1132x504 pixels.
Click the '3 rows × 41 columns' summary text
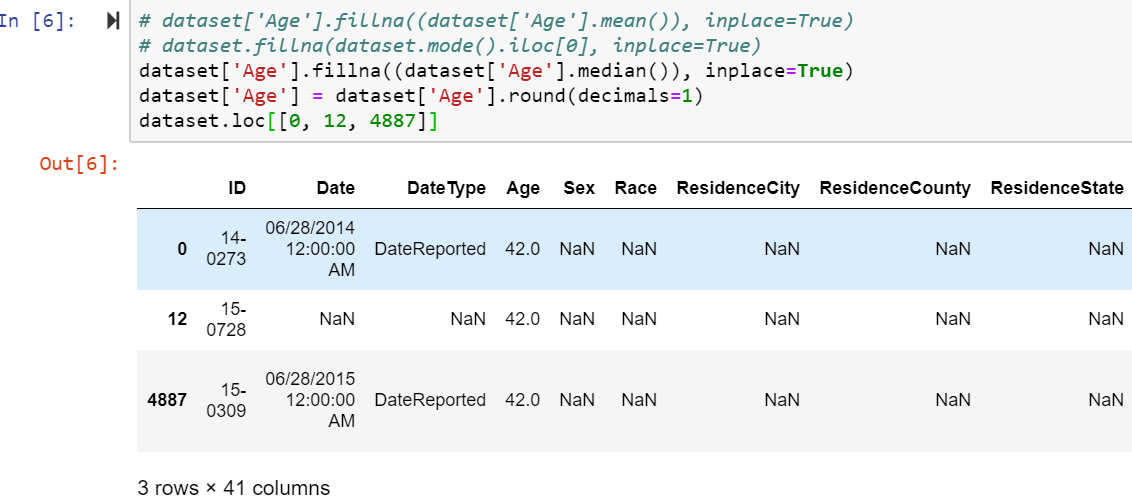click(233, 488)
